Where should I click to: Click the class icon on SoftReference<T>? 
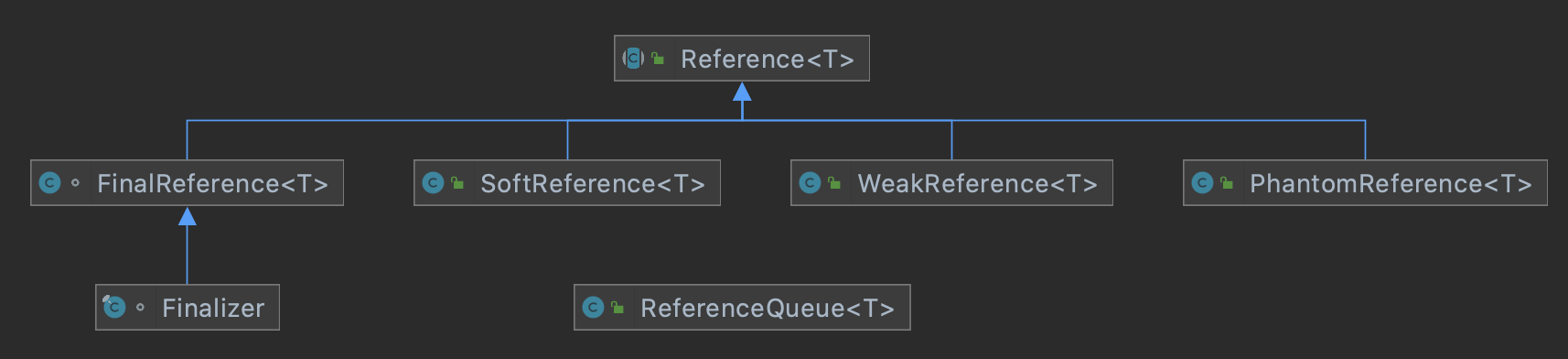[434, 183]
